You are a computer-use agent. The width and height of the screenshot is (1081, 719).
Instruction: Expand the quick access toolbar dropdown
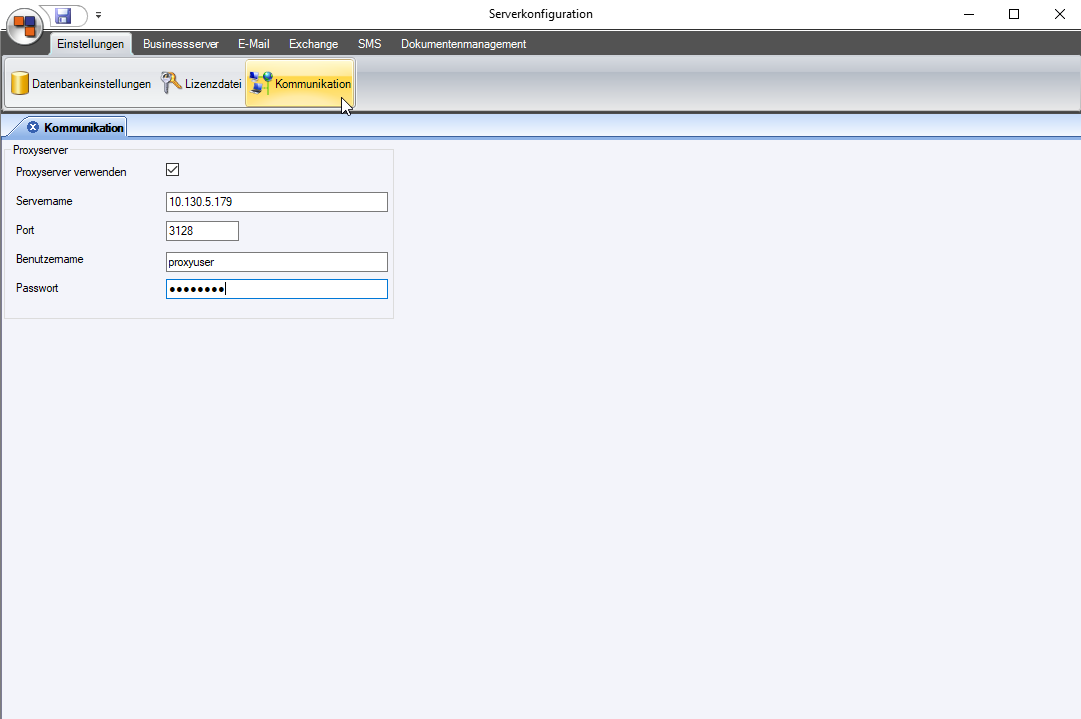pos(98,16)
